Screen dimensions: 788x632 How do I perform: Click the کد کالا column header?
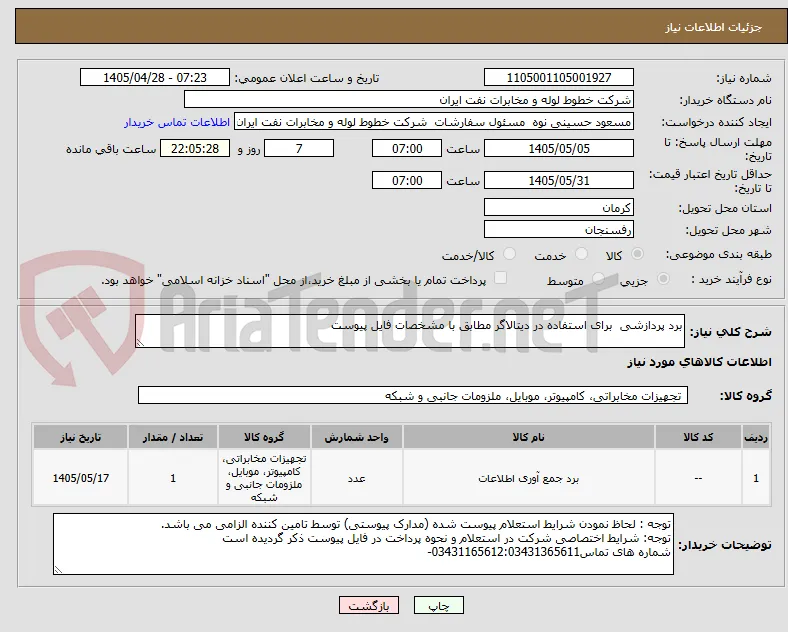pos(698,437)
